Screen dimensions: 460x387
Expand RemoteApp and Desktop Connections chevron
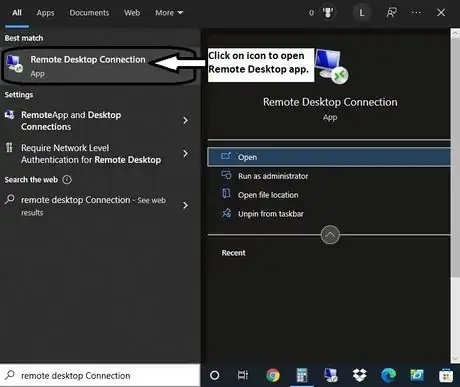186,120
